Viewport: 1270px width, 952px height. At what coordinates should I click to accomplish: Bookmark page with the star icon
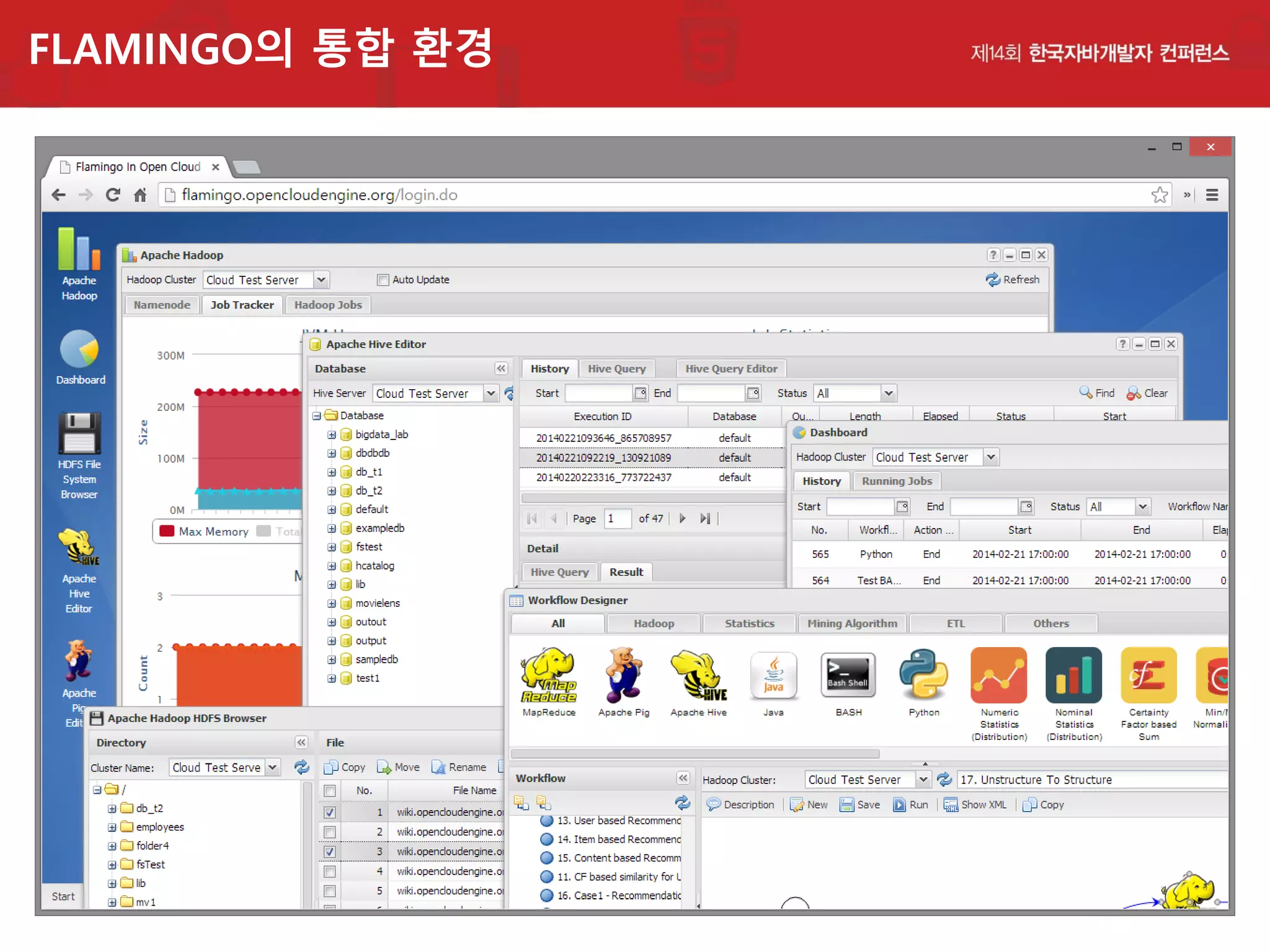1159,195
